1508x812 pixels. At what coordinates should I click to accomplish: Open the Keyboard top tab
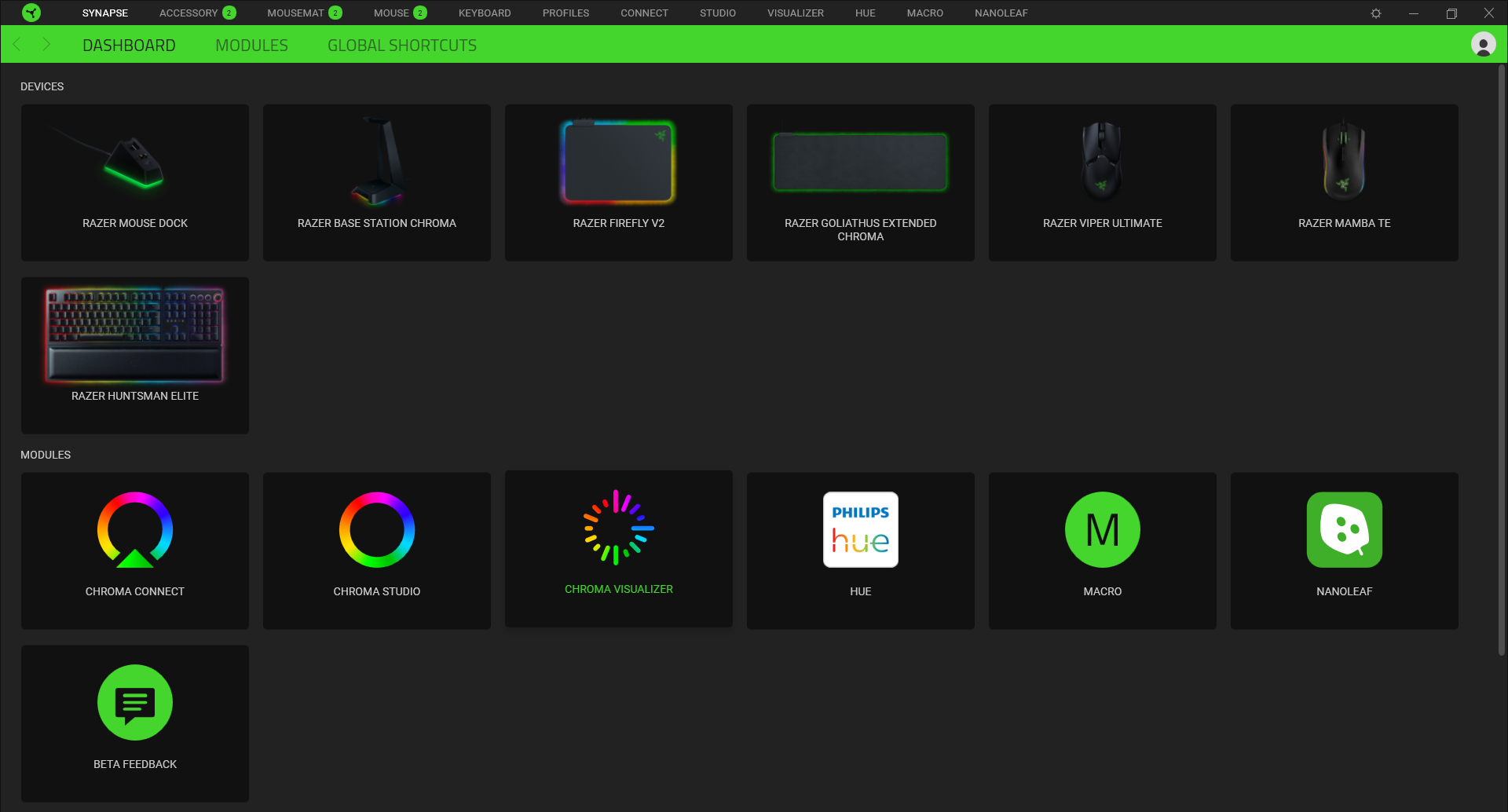coord(485,13)
